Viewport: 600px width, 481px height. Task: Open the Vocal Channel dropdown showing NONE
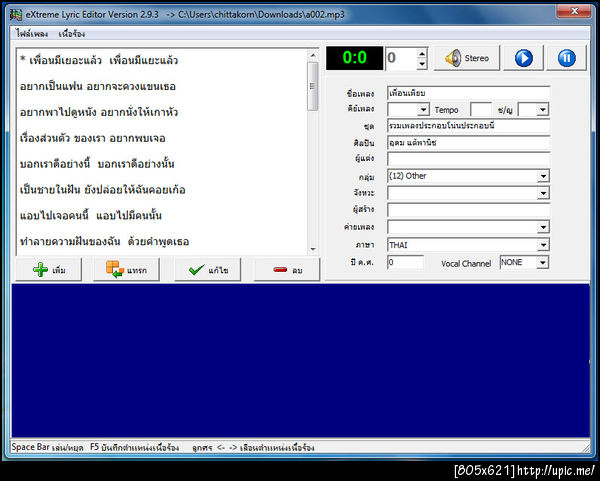tap(542, 263)
